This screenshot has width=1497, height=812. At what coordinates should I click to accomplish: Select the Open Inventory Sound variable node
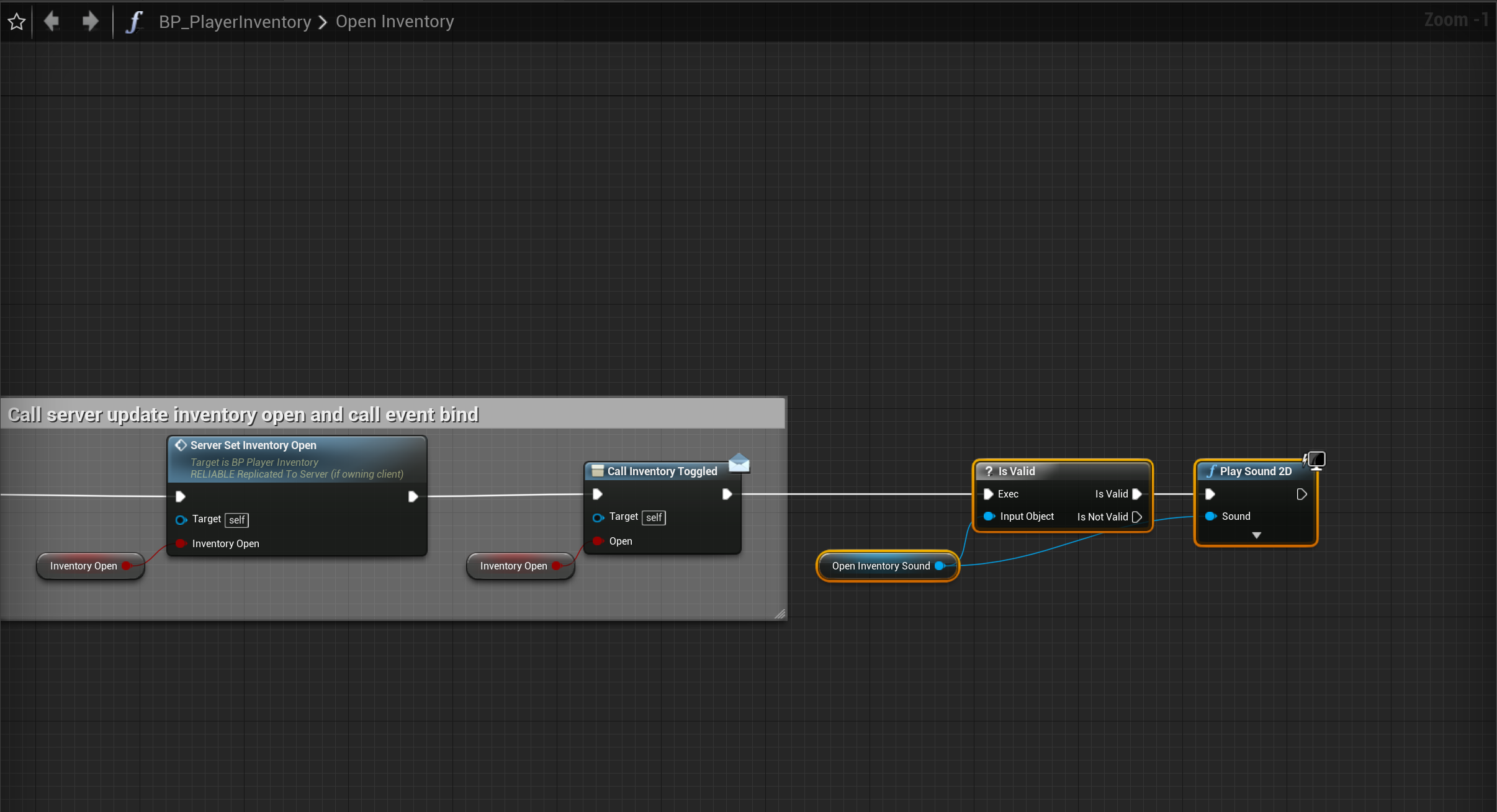coord(880,566)
